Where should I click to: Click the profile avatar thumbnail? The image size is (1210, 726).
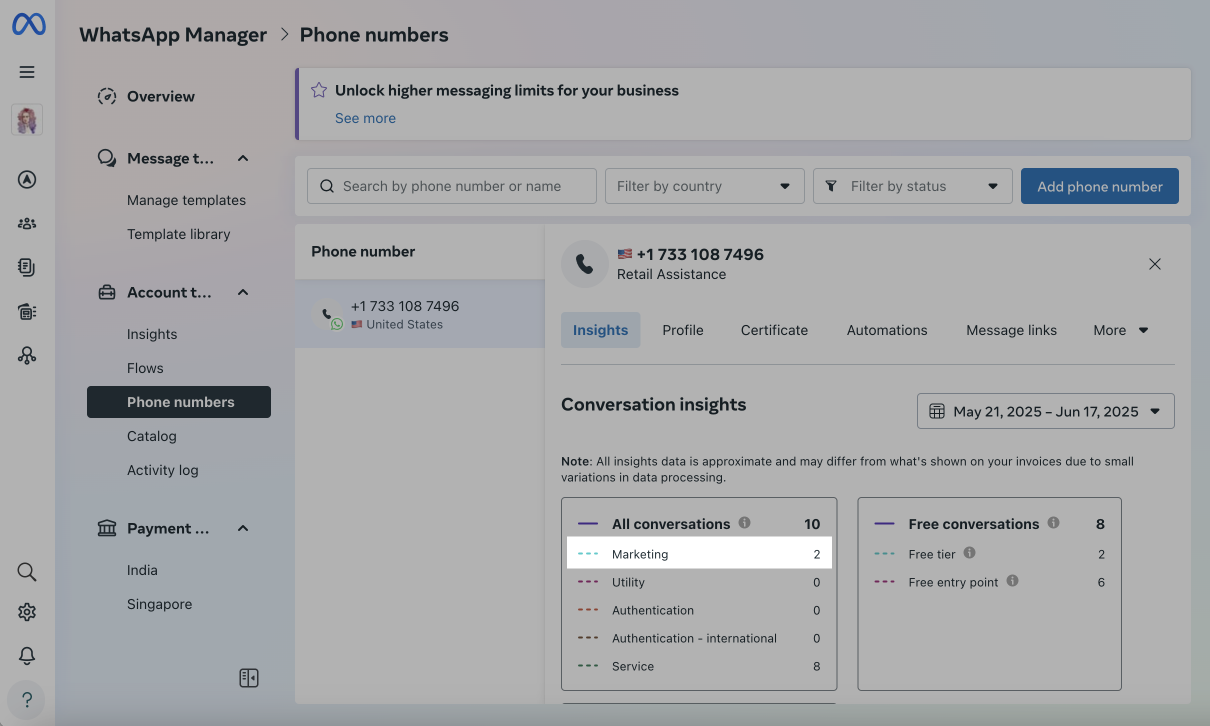[27, 120]
